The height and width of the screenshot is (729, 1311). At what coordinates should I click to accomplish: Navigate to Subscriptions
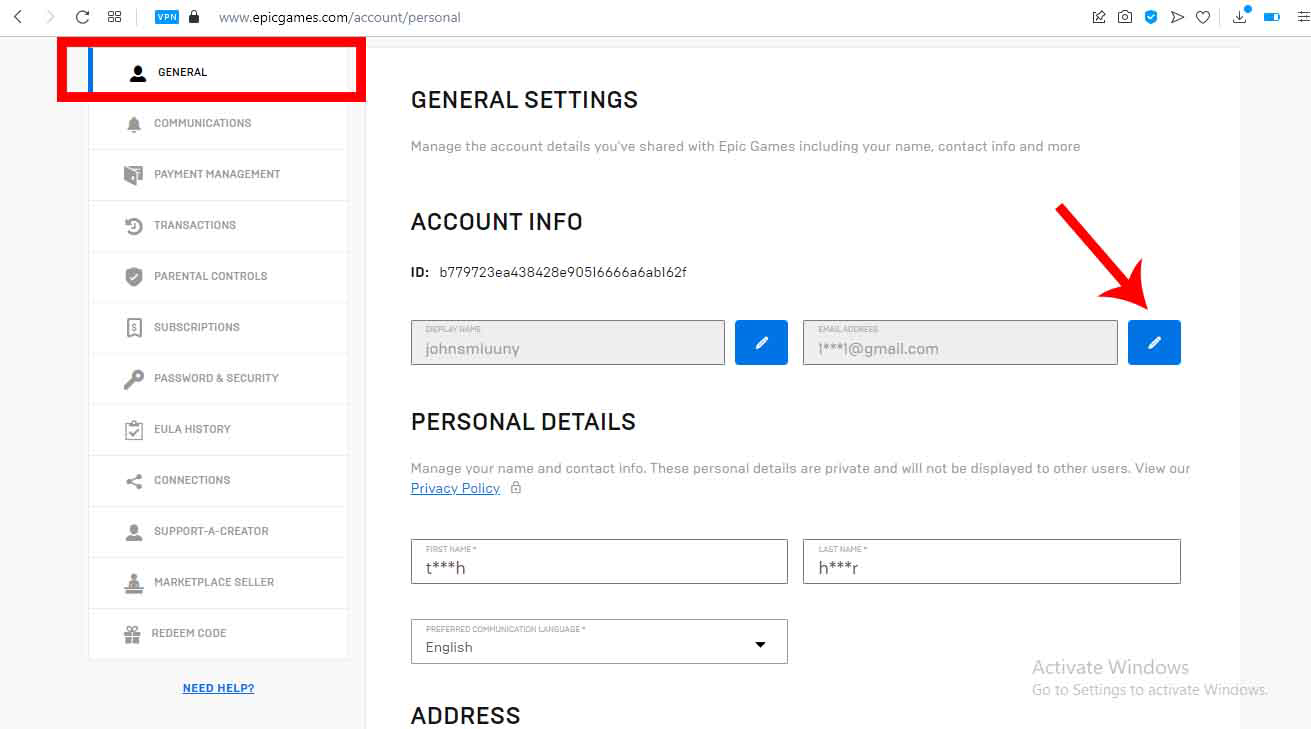[218, 327]
